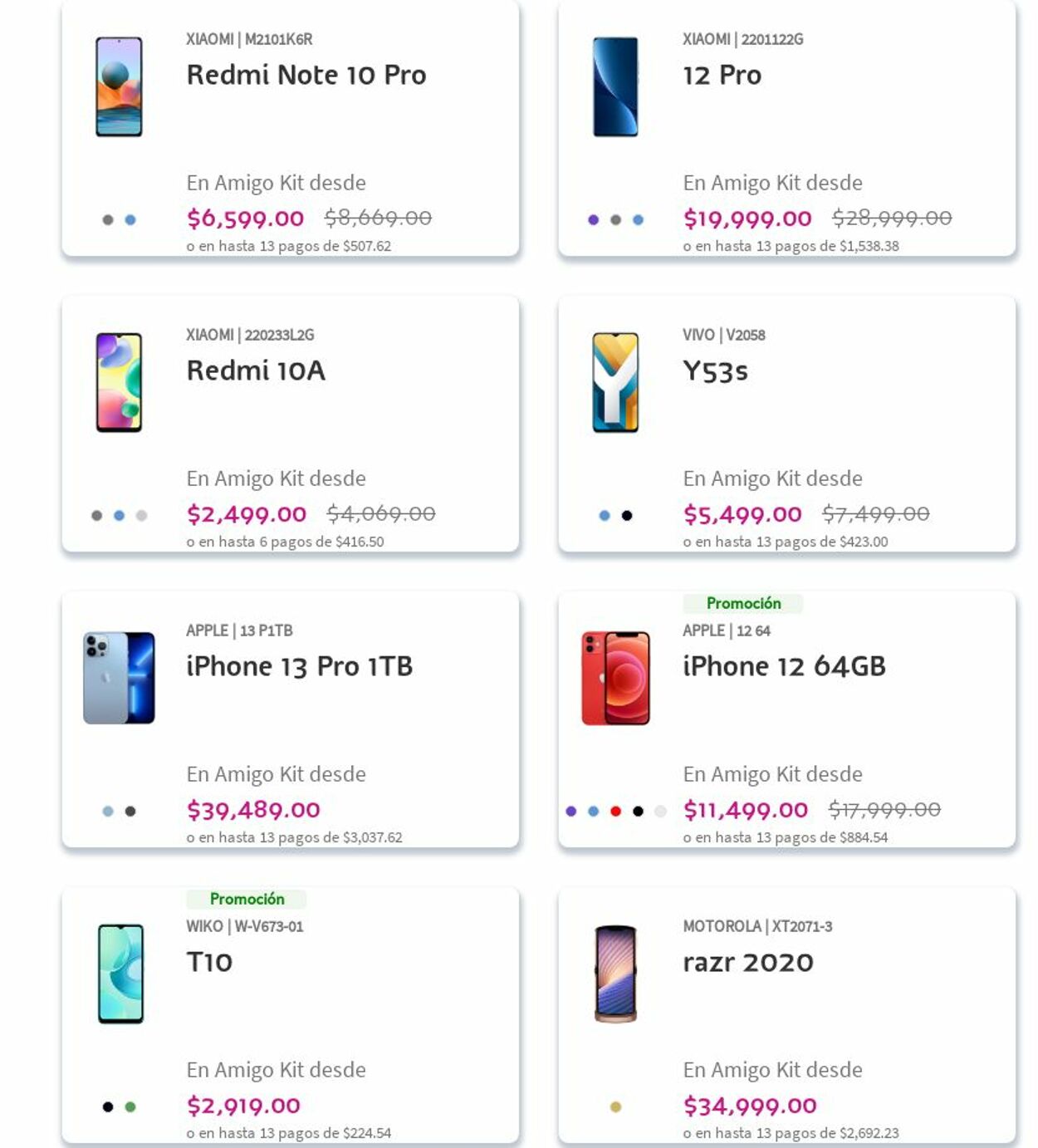1038x1148 pixels.
Task: Click the iPhone 13 Pro 1TB image
Action: click(x=119, y=678)
